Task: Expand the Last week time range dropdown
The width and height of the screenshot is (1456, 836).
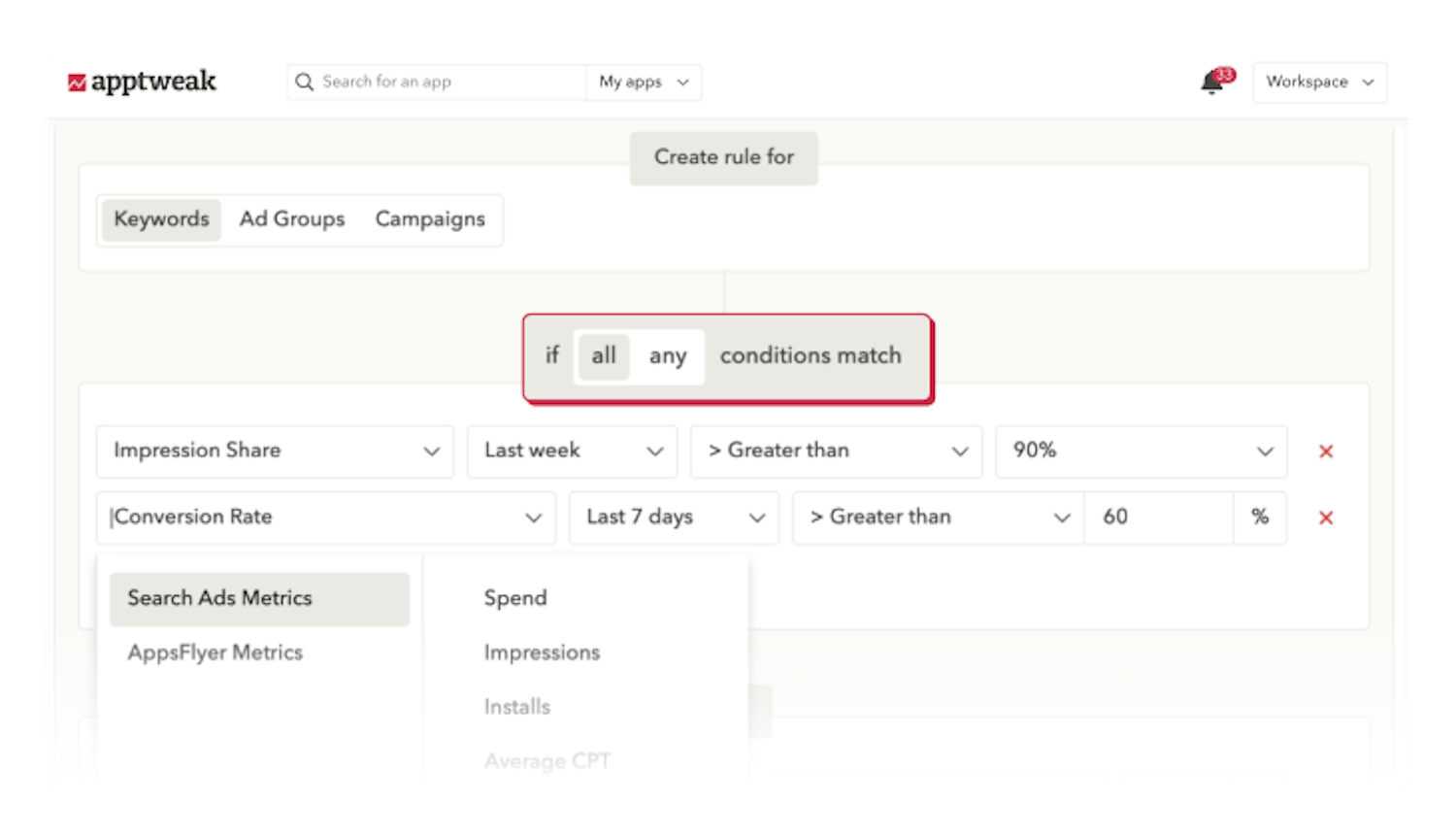Action: tap(571, 451)
